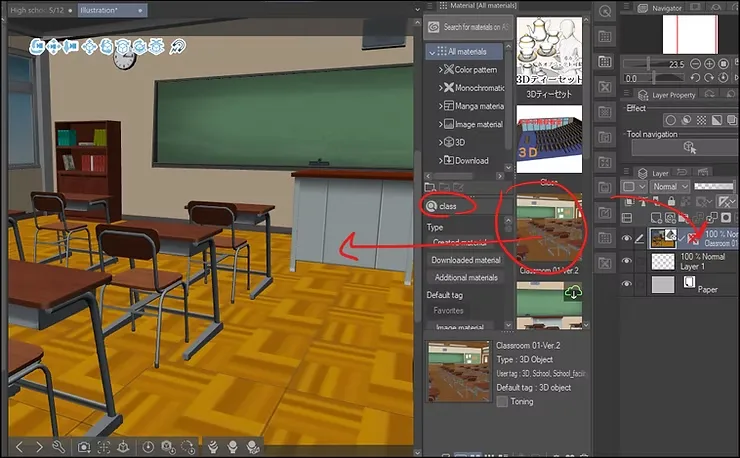Open the Normal blending mode dropdown
740x458 pixels.
(670, 187)
